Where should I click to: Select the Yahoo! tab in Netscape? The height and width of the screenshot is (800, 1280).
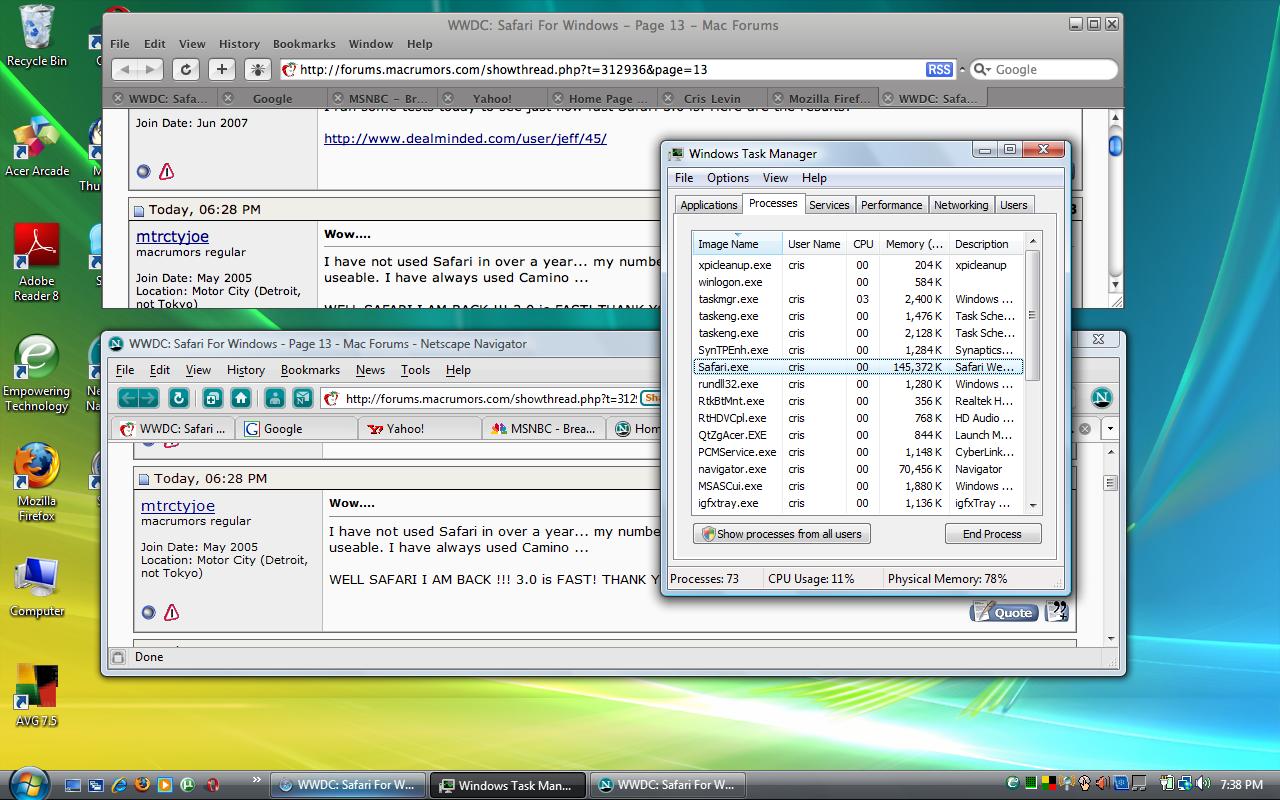point(418,428)
